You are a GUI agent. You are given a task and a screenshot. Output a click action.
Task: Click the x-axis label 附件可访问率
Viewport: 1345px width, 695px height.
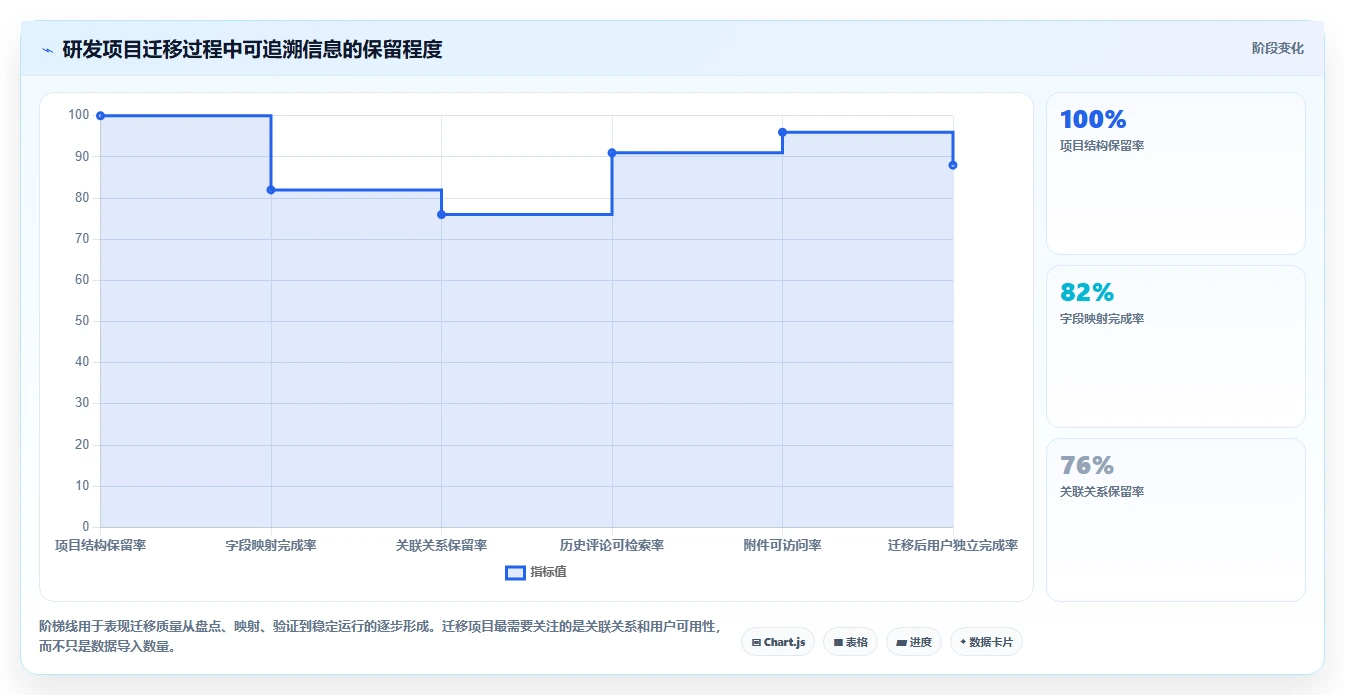pyautogui.click(x=782, y=545)
